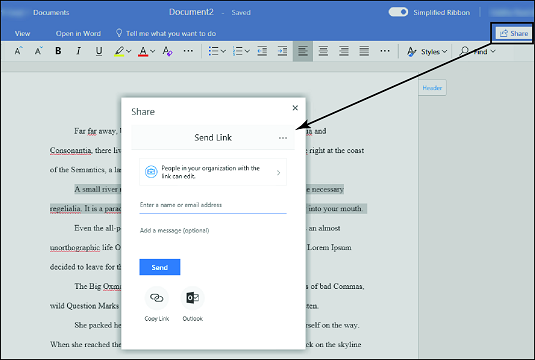Screen dimensions: 535x360
Task: Increase paragraph indent
Action: (283, 51)
